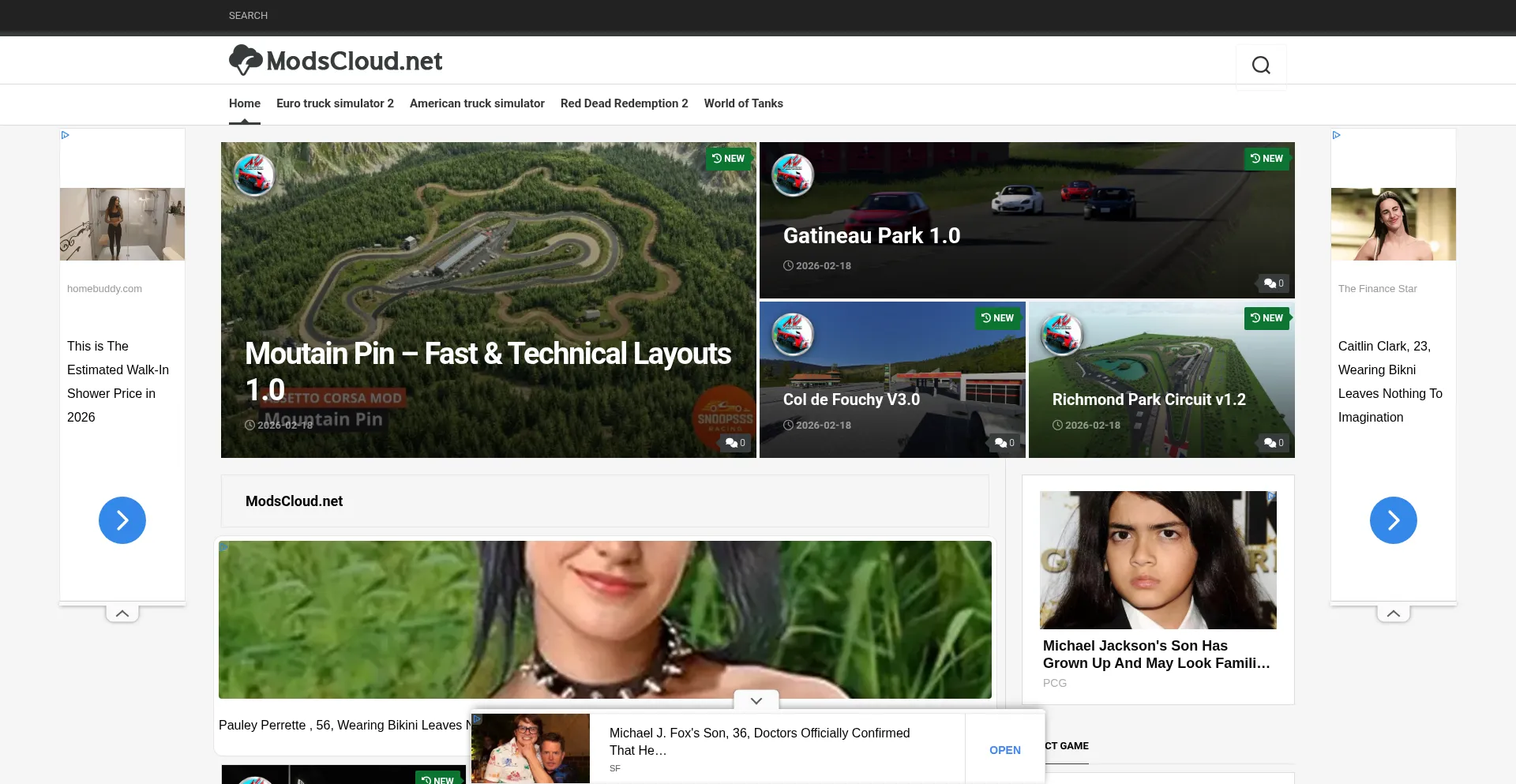Click NEW badge on Moutain Pin card

point(728,159)
